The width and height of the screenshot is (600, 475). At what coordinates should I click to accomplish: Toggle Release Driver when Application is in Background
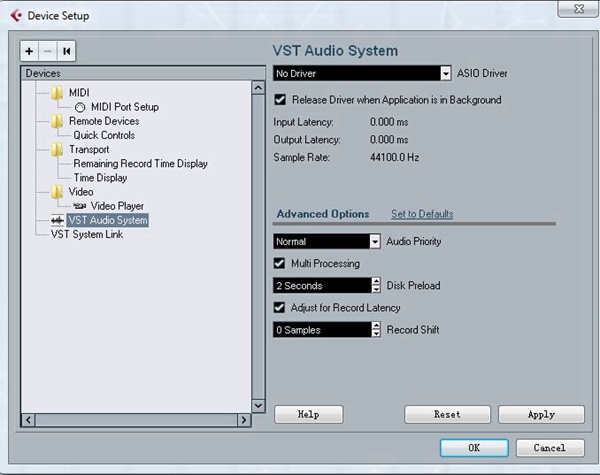(280, 100)
